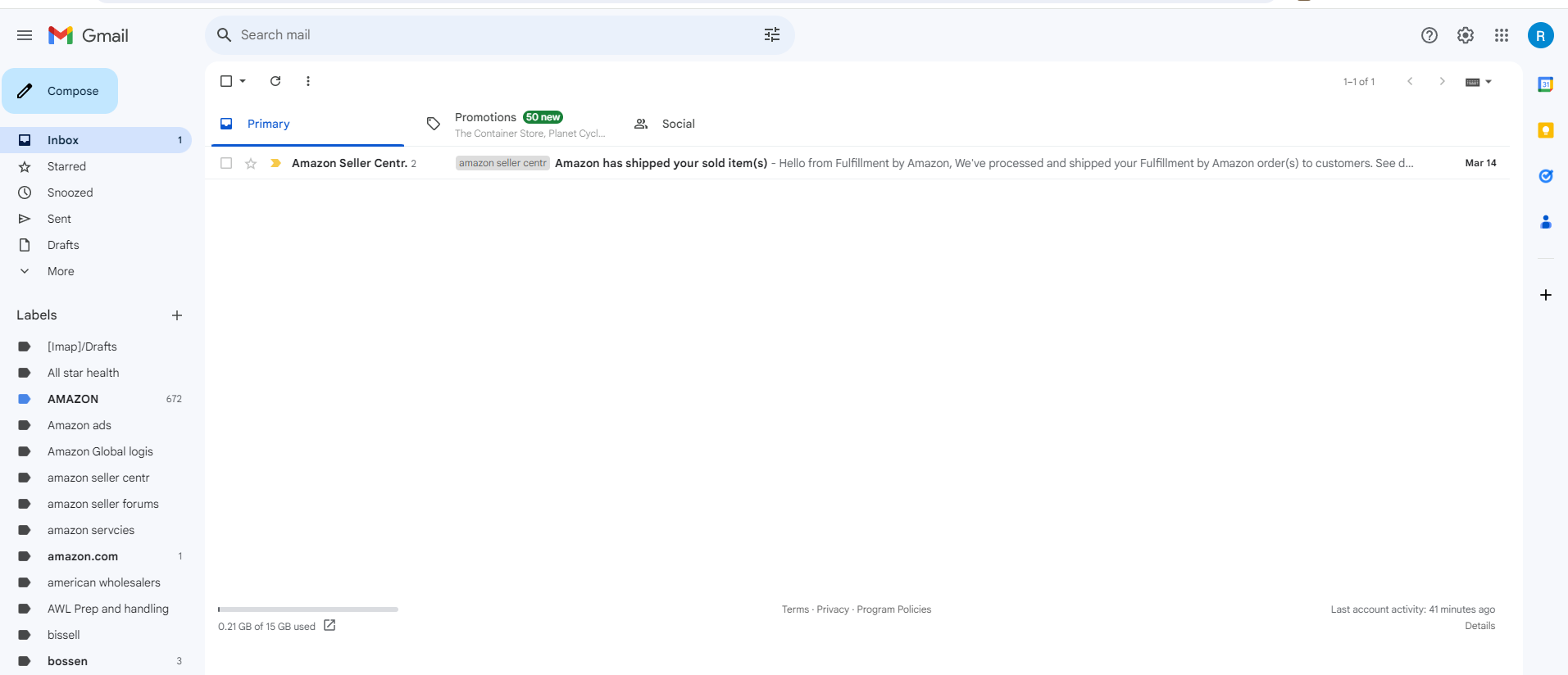Show search options filter icon
The height and width of the screenshot is (675, 1568).
(x=772, y=35)
